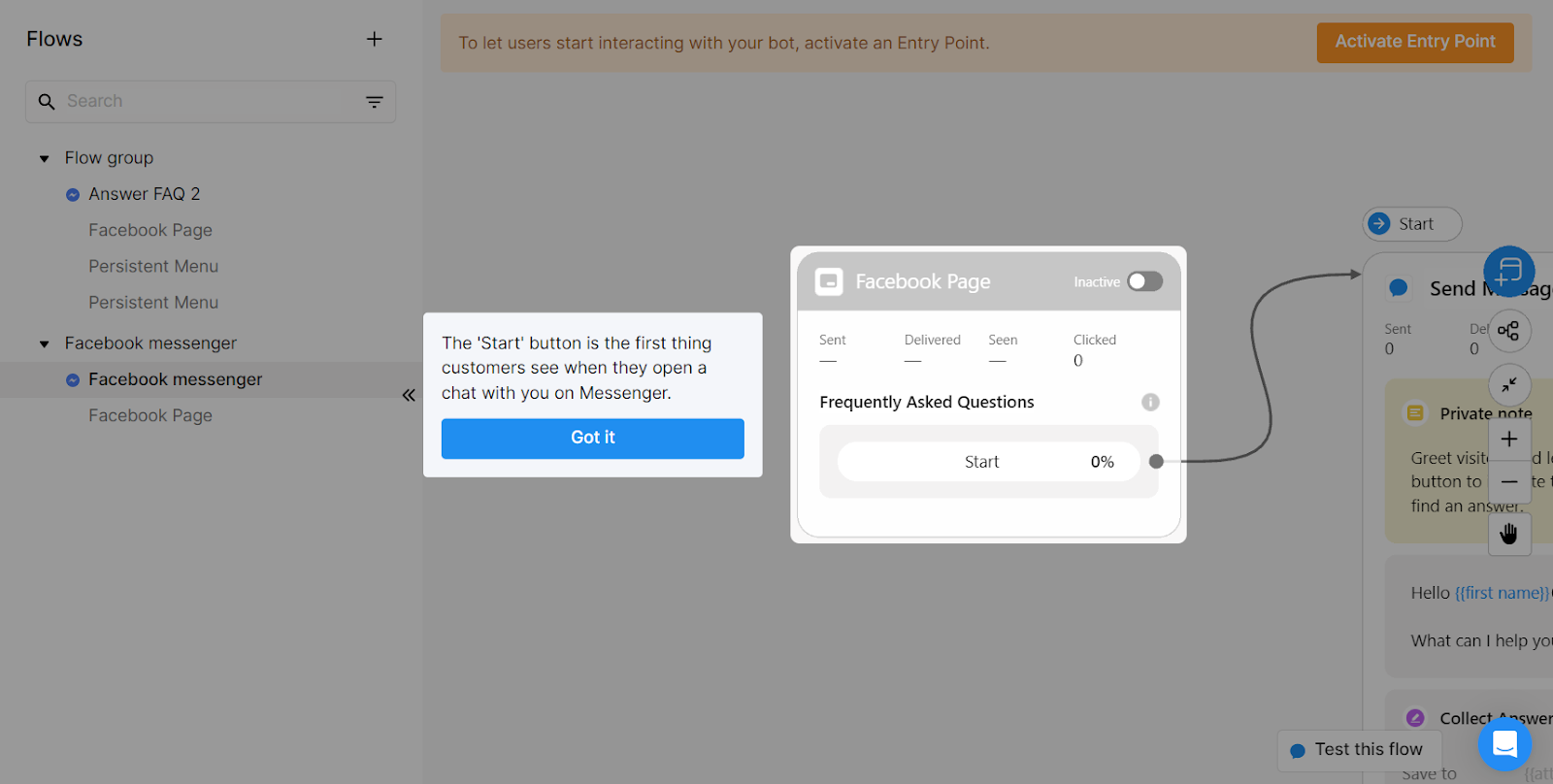Screen dimensions: 1553x784
Task: Select the first Persistent Menu item
Action: tap(153, 266)
